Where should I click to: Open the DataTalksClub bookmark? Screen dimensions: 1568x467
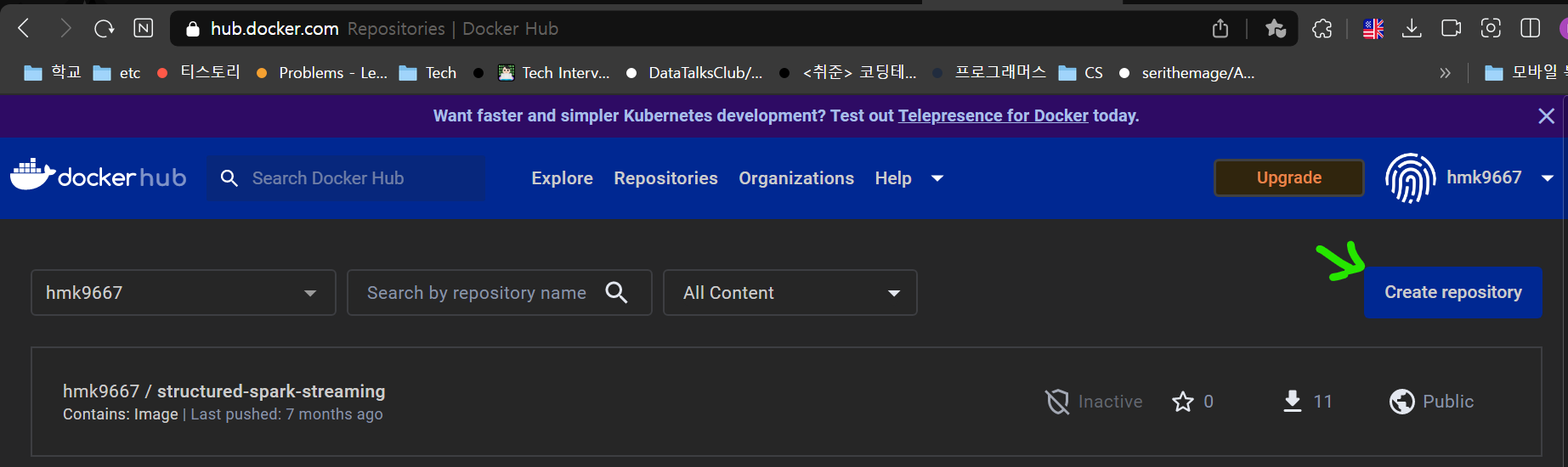coord(694,73)
